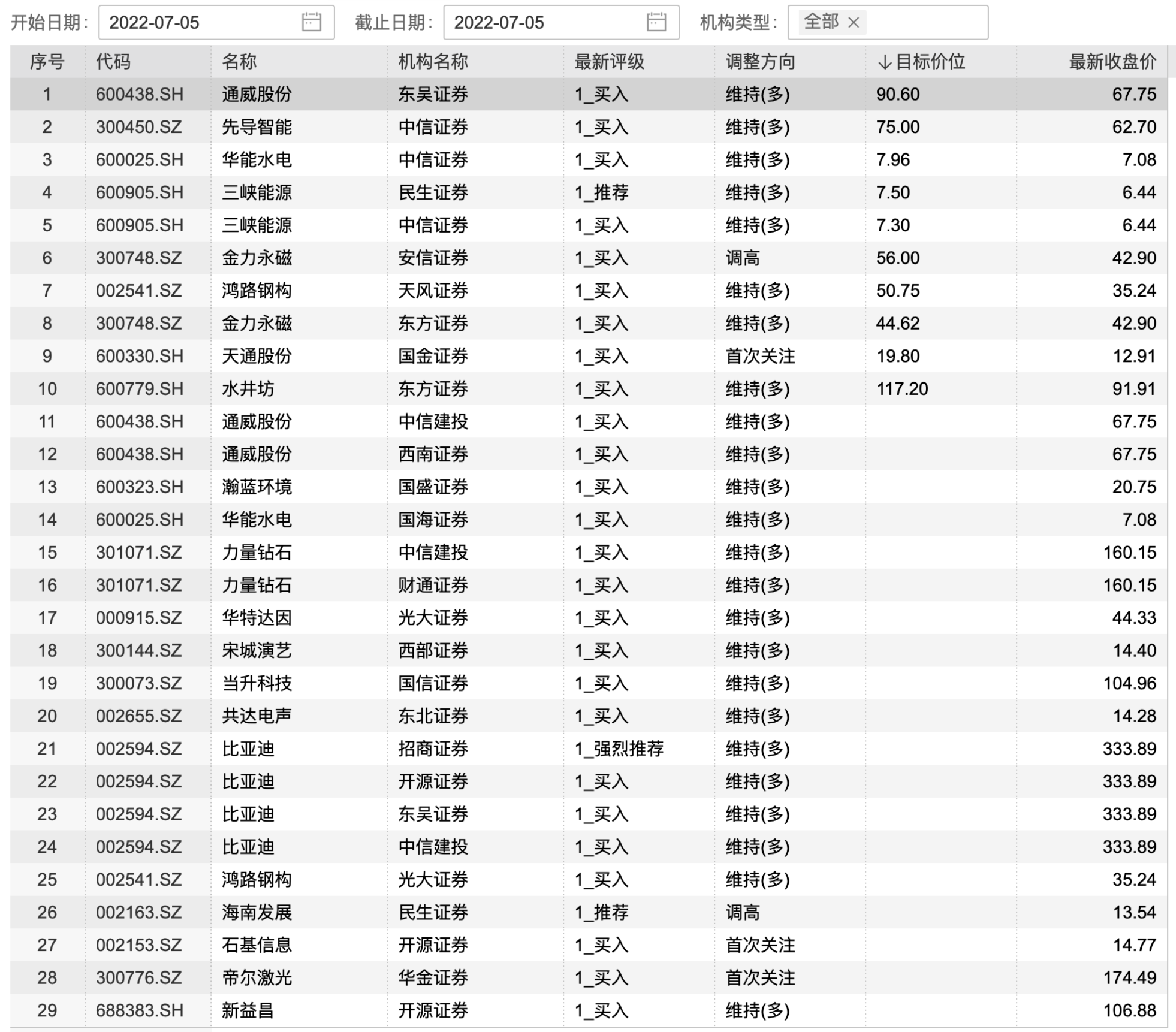
Task: Click 天通股份 stock name
Action: (257, 356)
